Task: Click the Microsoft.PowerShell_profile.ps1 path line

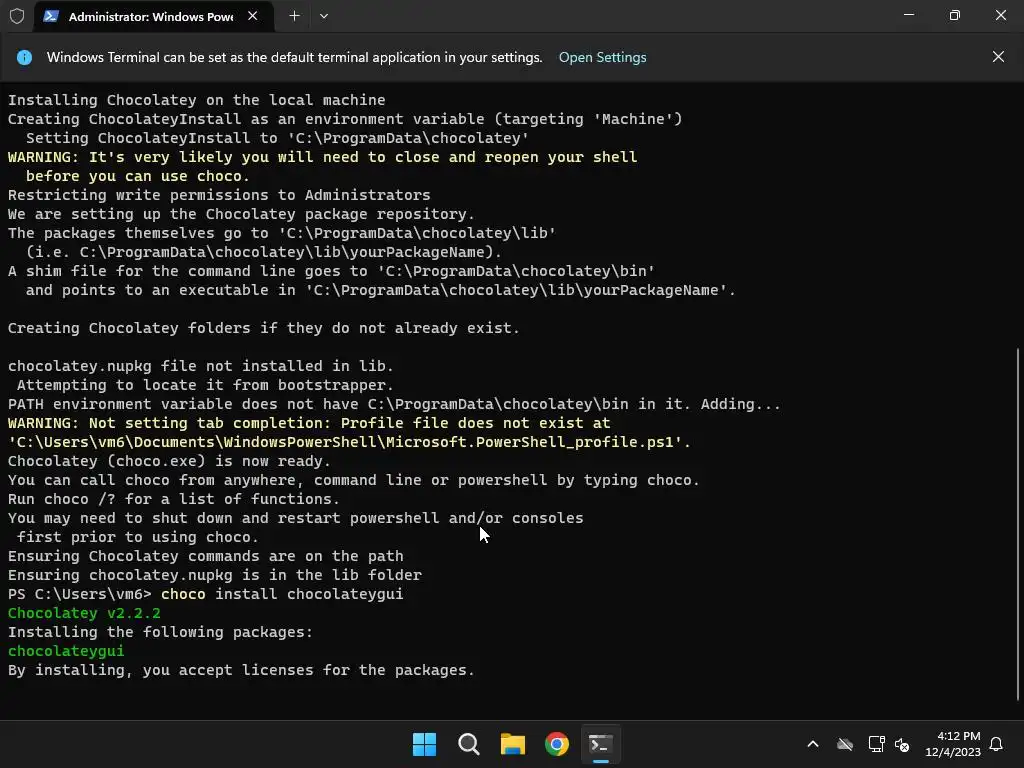Action: tap(349, 442)
